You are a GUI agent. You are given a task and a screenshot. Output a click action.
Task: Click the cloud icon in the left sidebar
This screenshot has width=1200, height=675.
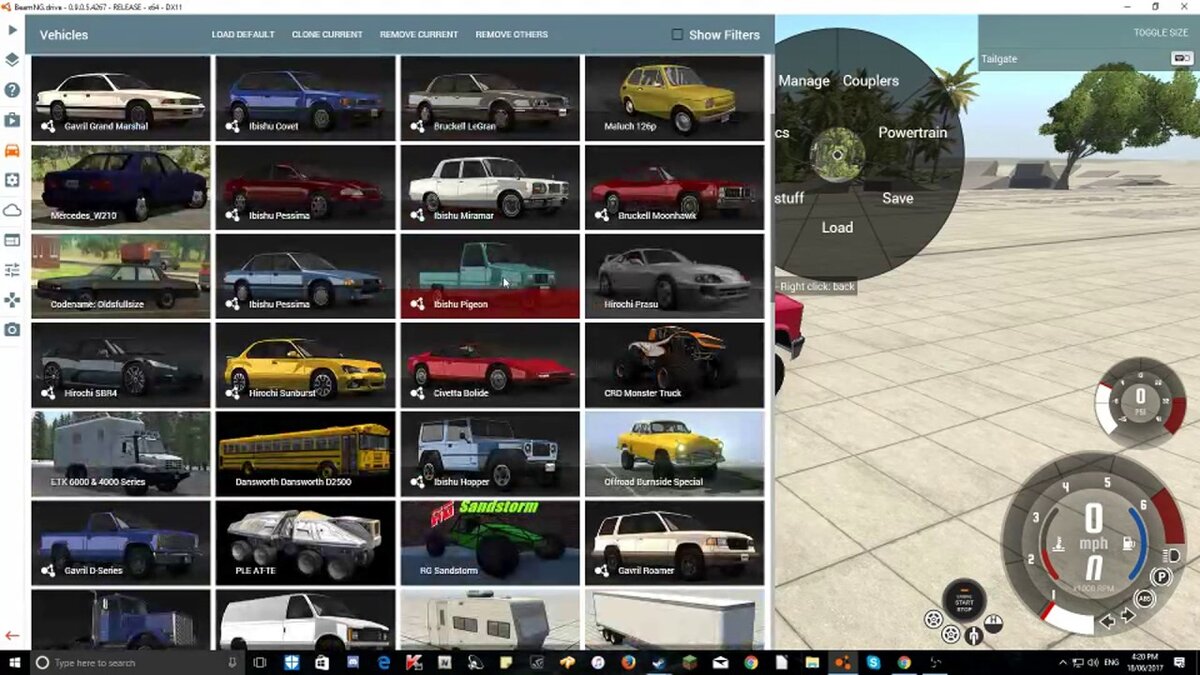12,210
